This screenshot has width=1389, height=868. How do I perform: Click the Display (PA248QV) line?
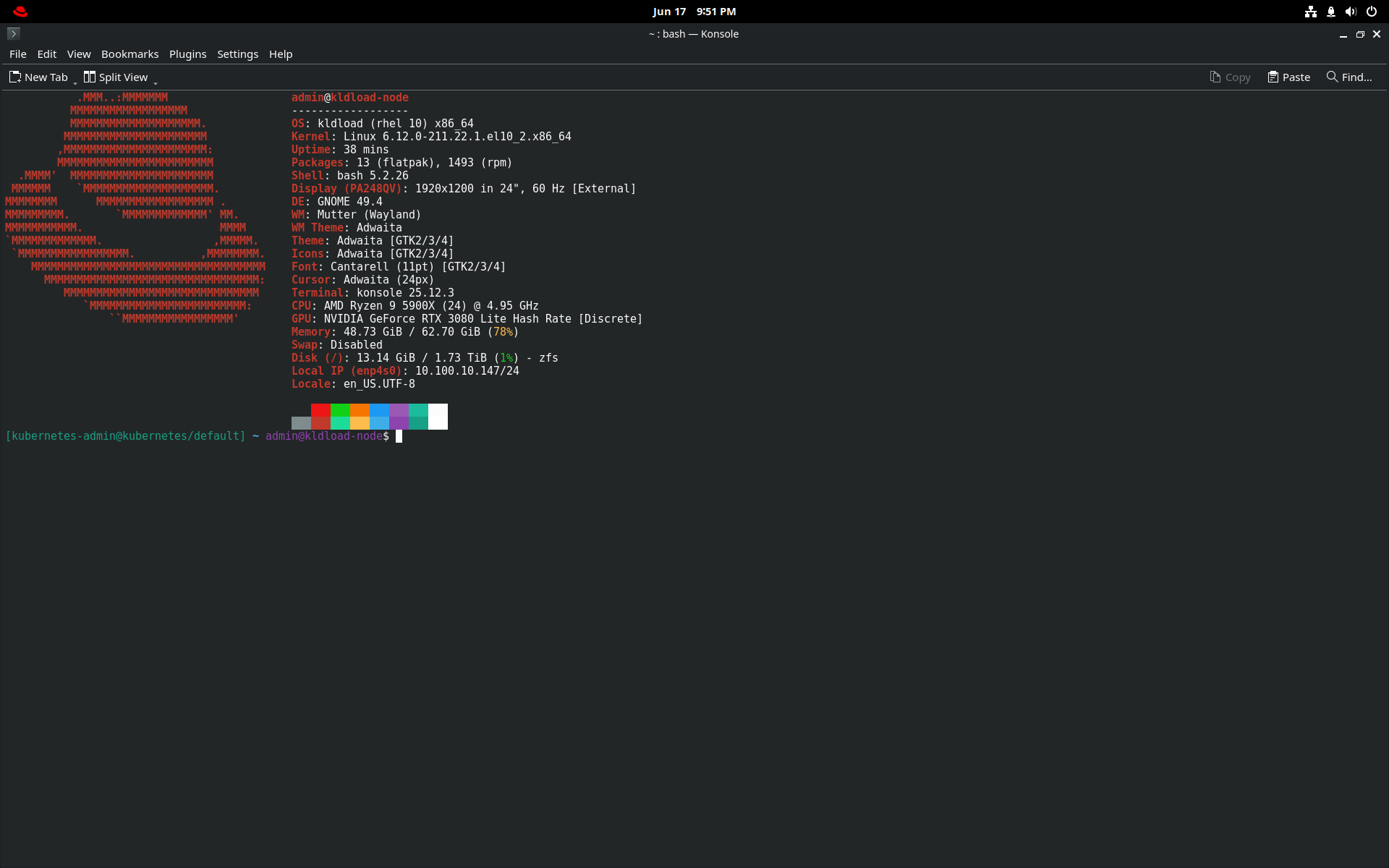(464, 189)
